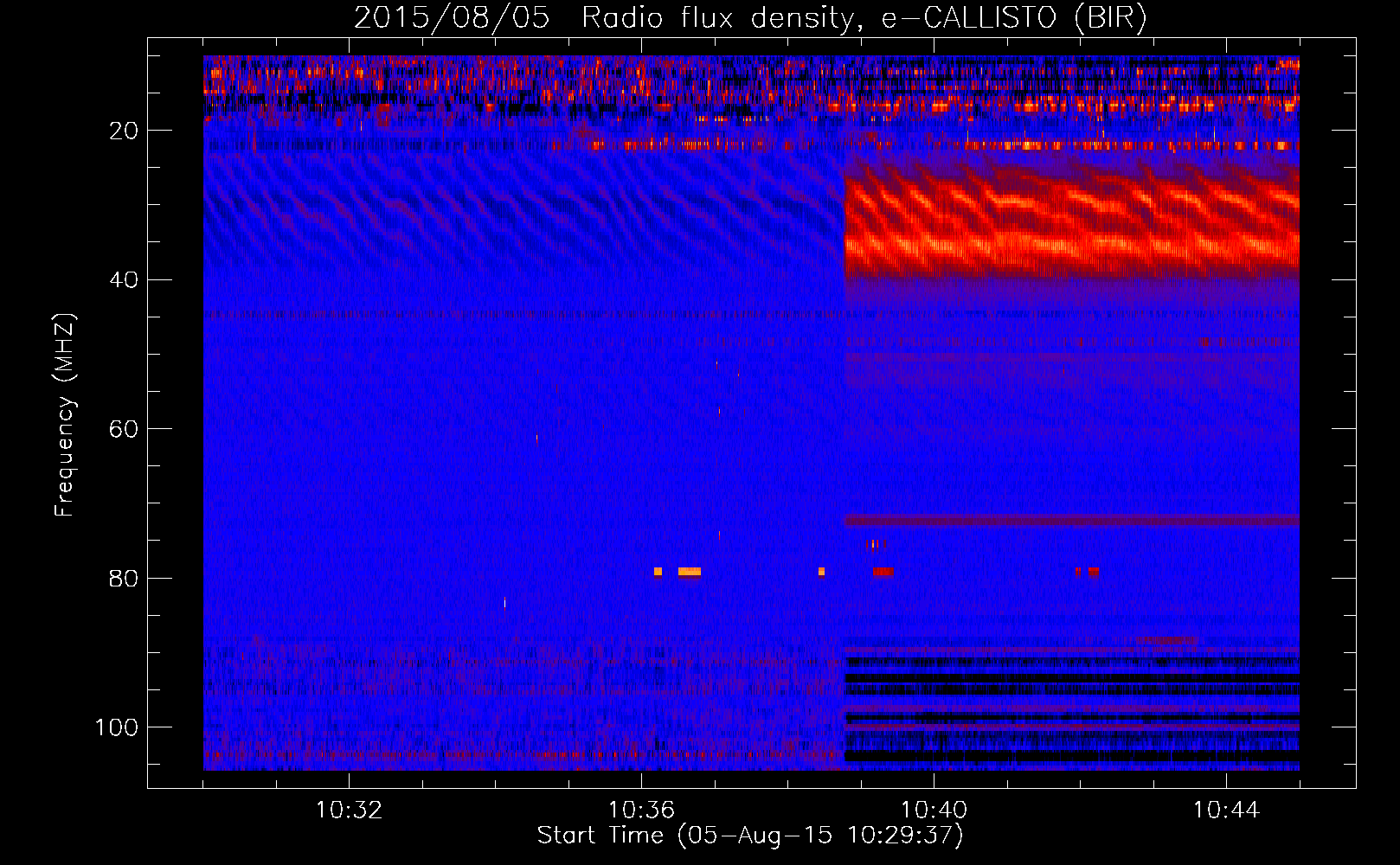Viewport: 1400px width, 865px height.
Task: Click the 10:32 time tick label
Action: (x=349, y=811)
